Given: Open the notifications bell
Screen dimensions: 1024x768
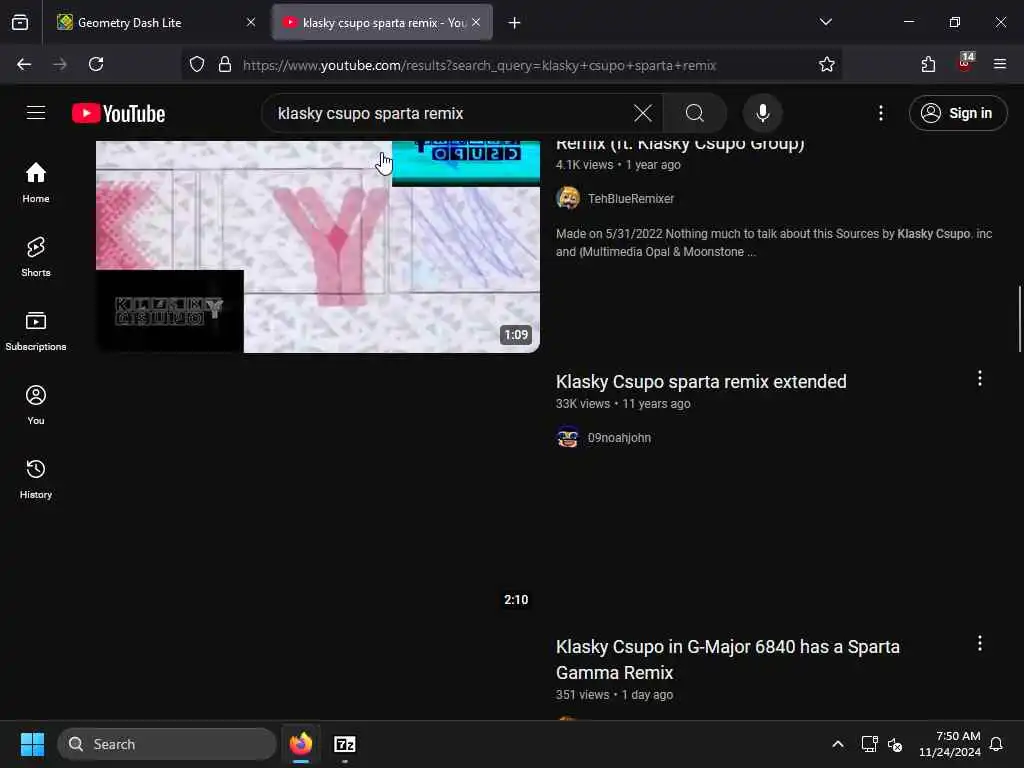Looking at the screenshot, I should (997, 744).
